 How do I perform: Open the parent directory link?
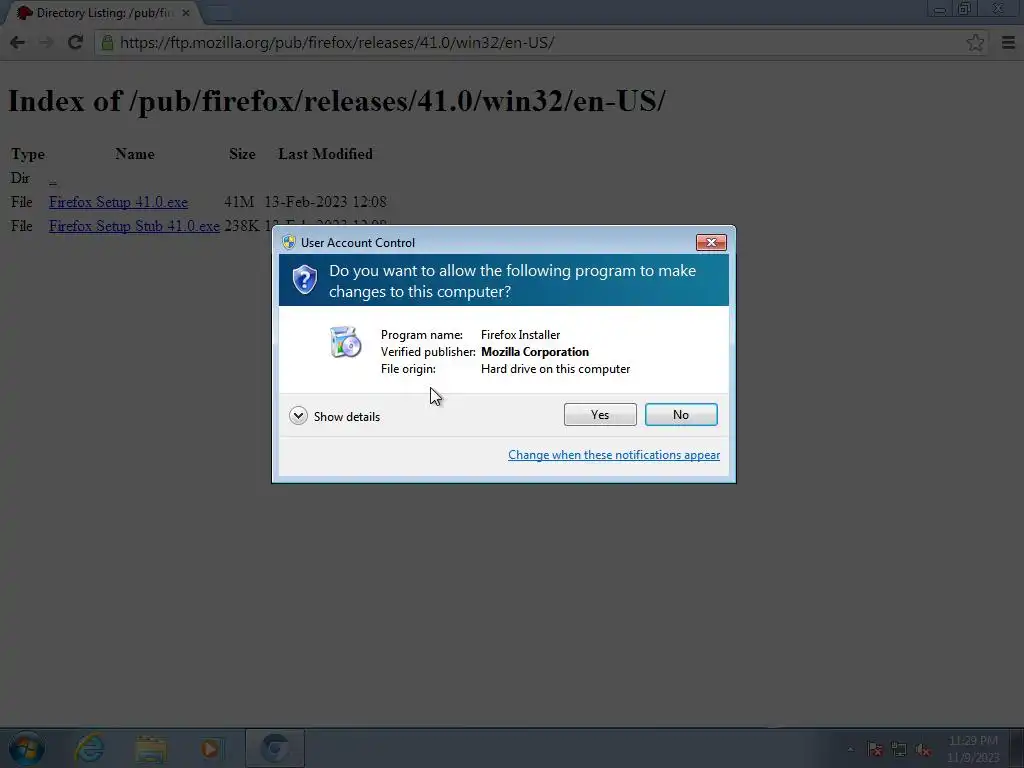(x=53, y=178)
